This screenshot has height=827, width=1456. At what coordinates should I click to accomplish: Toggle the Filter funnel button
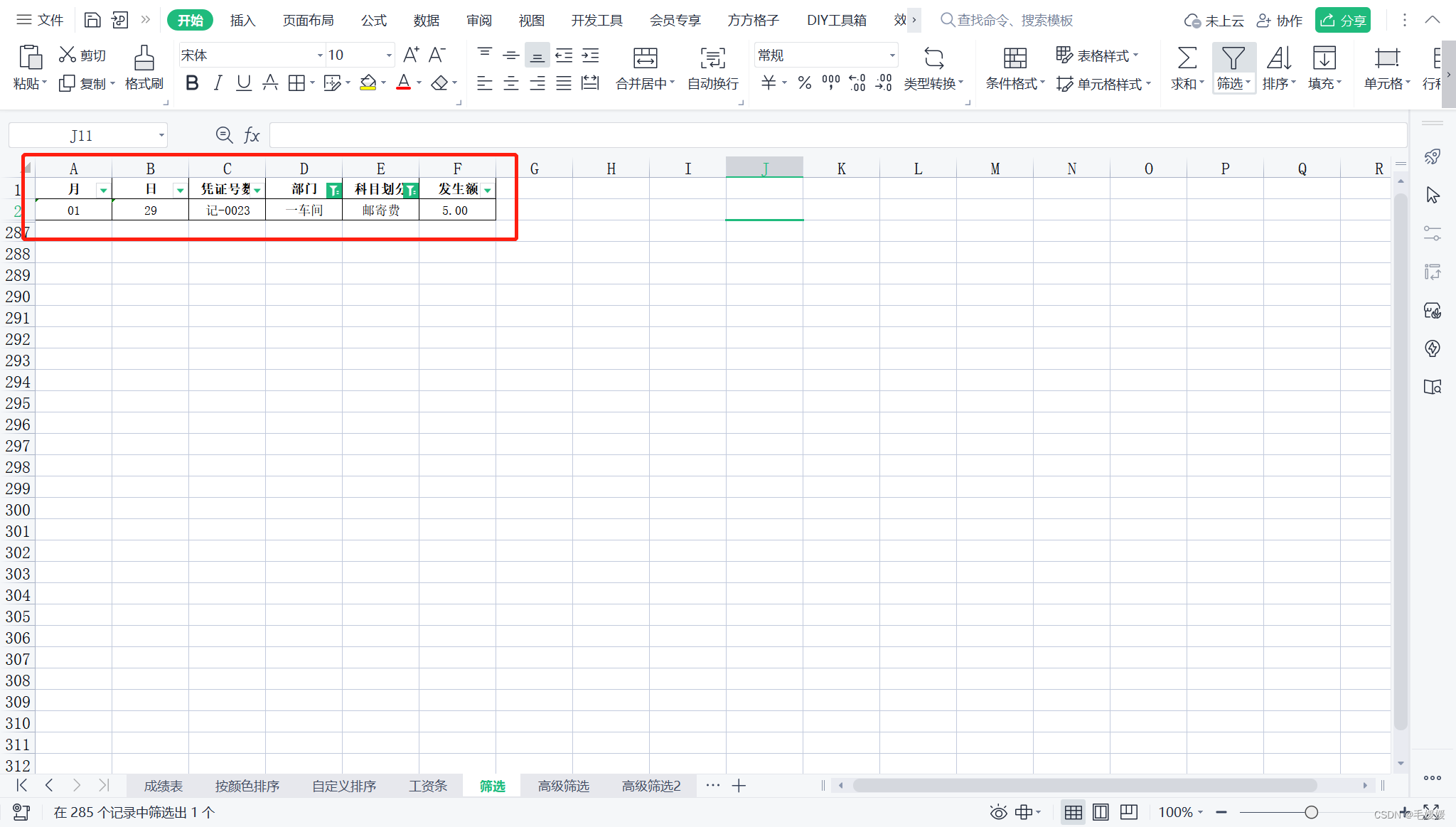[1233, 58]
